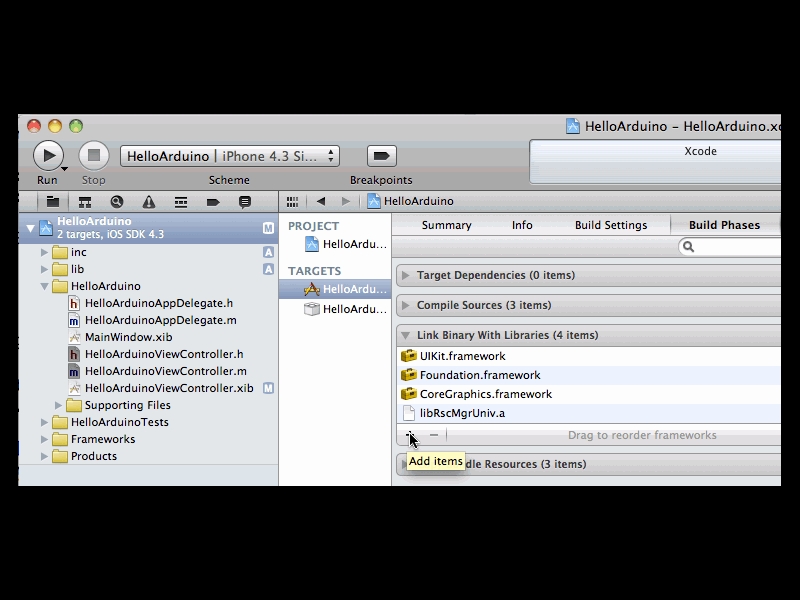800x600 pixels.
Task: Select the Frameworks folder row
Action: (x=148, y=439)
